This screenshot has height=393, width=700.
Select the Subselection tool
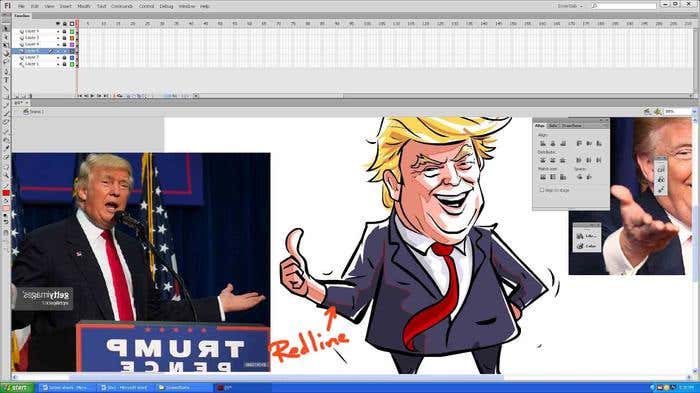[6, 37]
